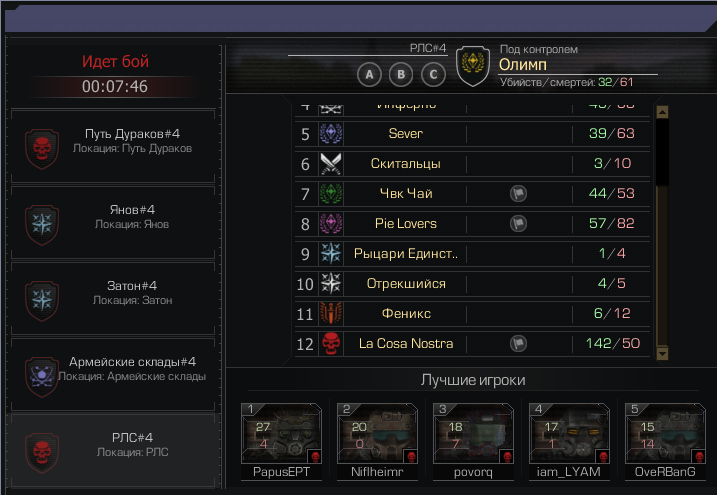Click the flag icon on Pie Lovers row
The height and width of the screenshot is (495, 717).
click(x=518, y=224)
